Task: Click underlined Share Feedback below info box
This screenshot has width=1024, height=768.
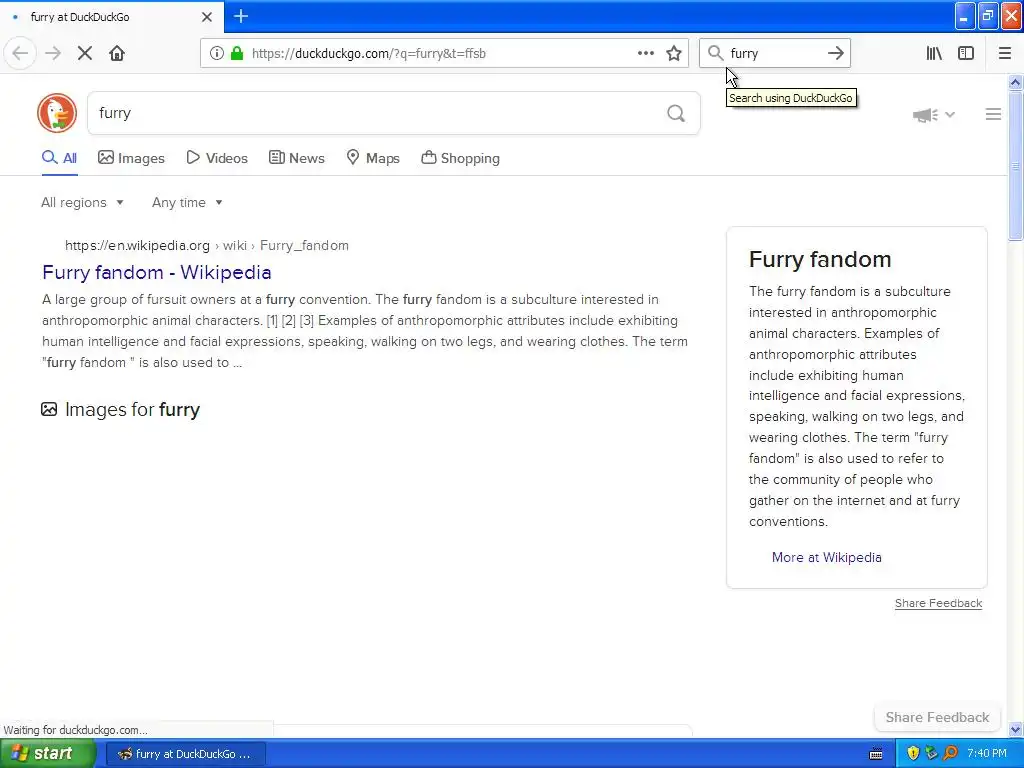Action: [x=938, y=603]
